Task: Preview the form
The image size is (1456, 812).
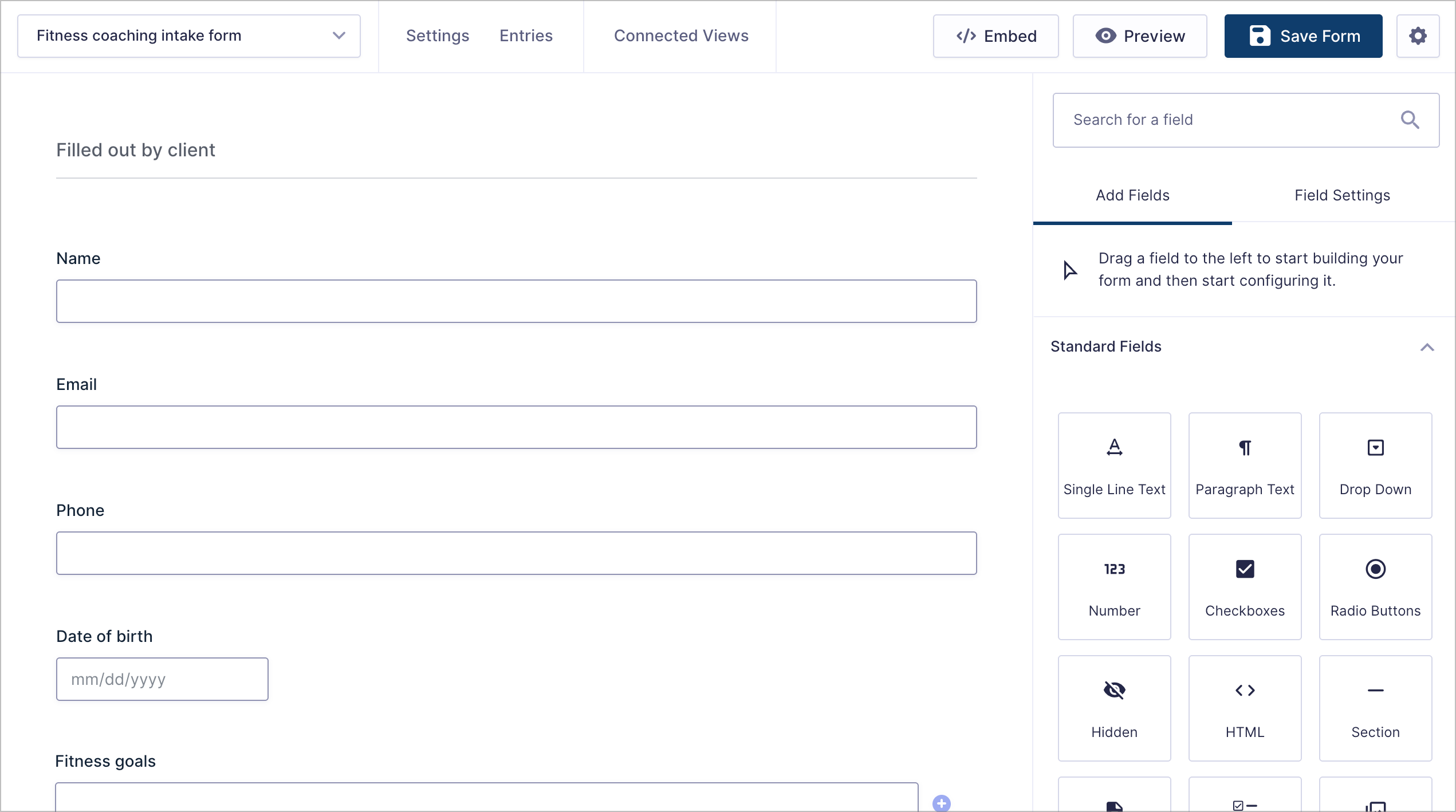Action: [1140, 36]
